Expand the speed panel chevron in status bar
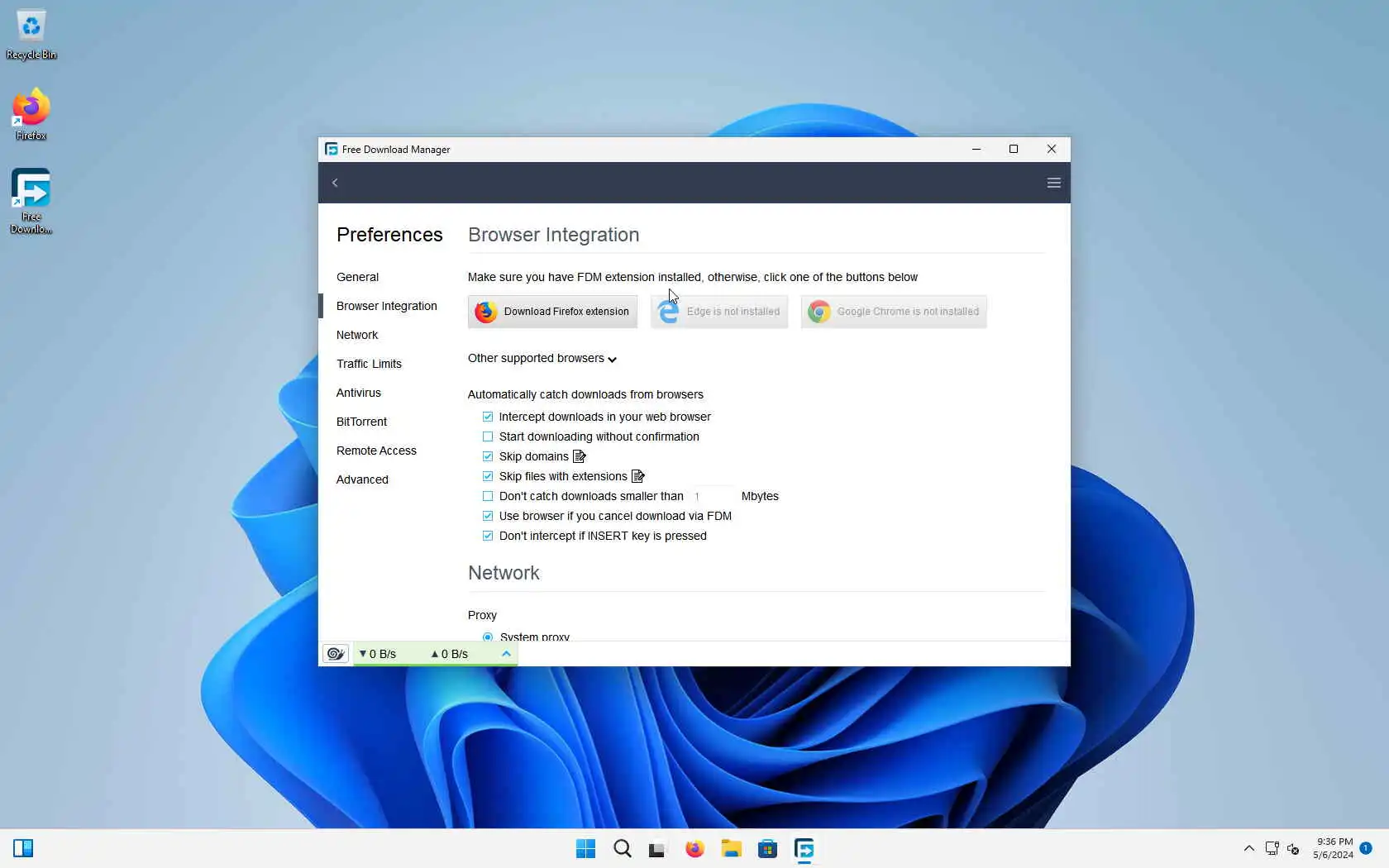 tap(506, 653)
